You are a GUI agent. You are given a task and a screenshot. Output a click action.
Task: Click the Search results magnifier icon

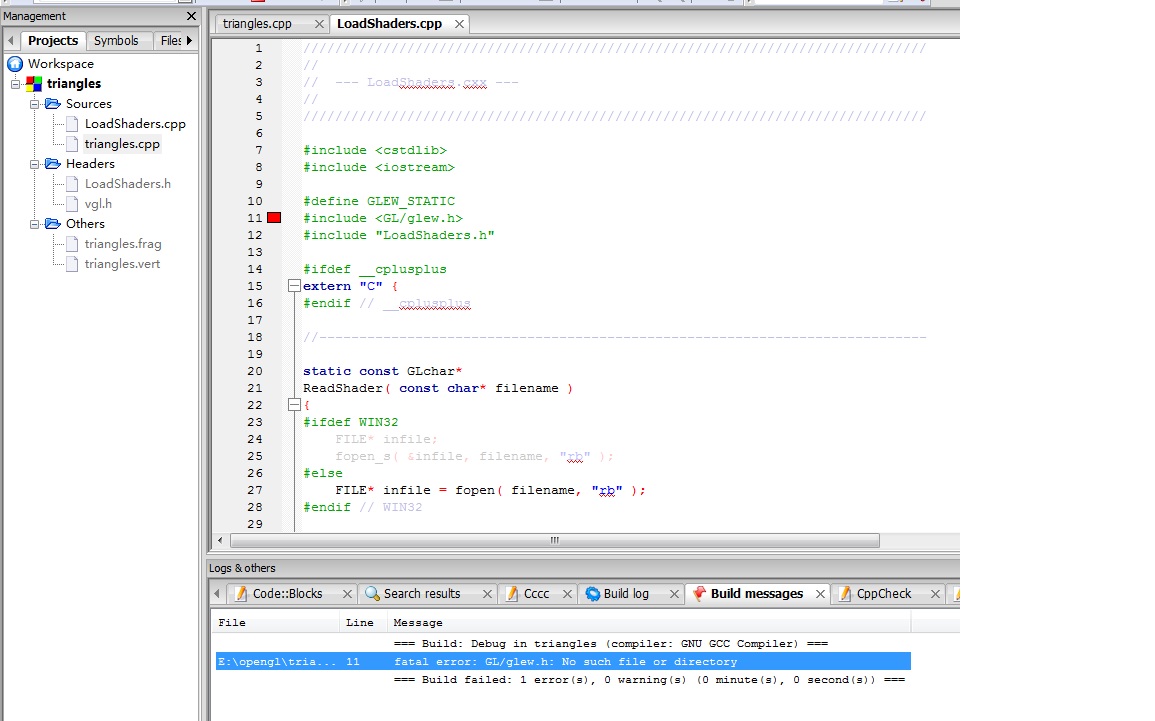(372, 594)
